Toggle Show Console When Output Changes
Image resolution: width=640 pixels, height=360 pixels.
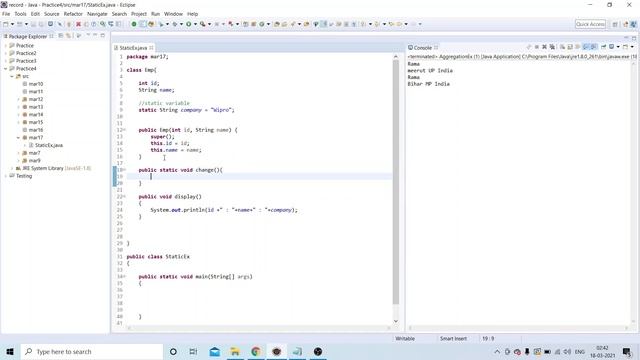click(586, 47)
